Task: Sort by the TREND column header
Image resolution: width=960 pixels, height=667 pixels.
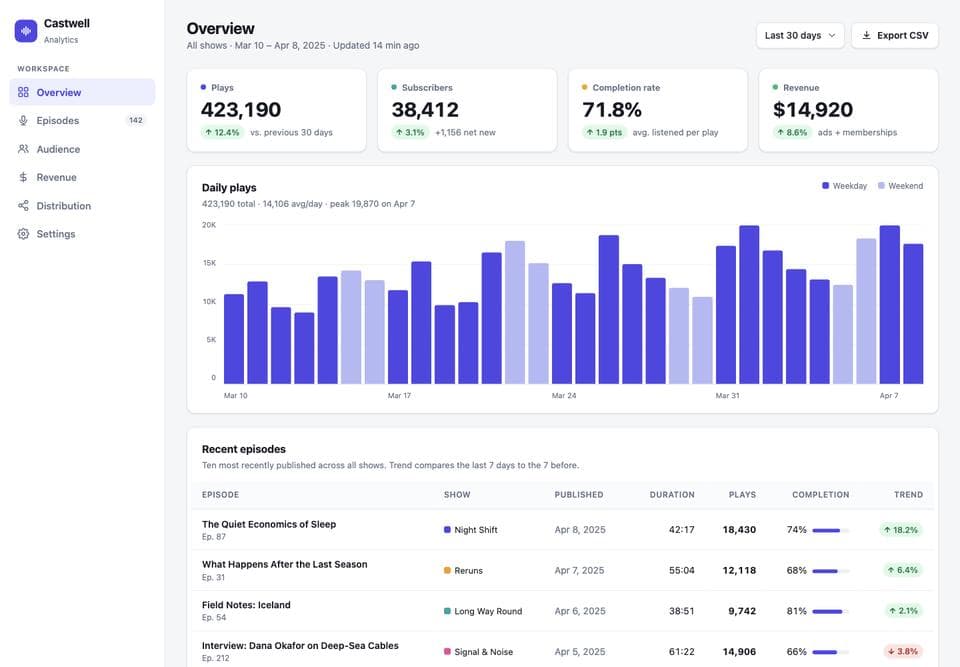Action: [x=908, y=494]
